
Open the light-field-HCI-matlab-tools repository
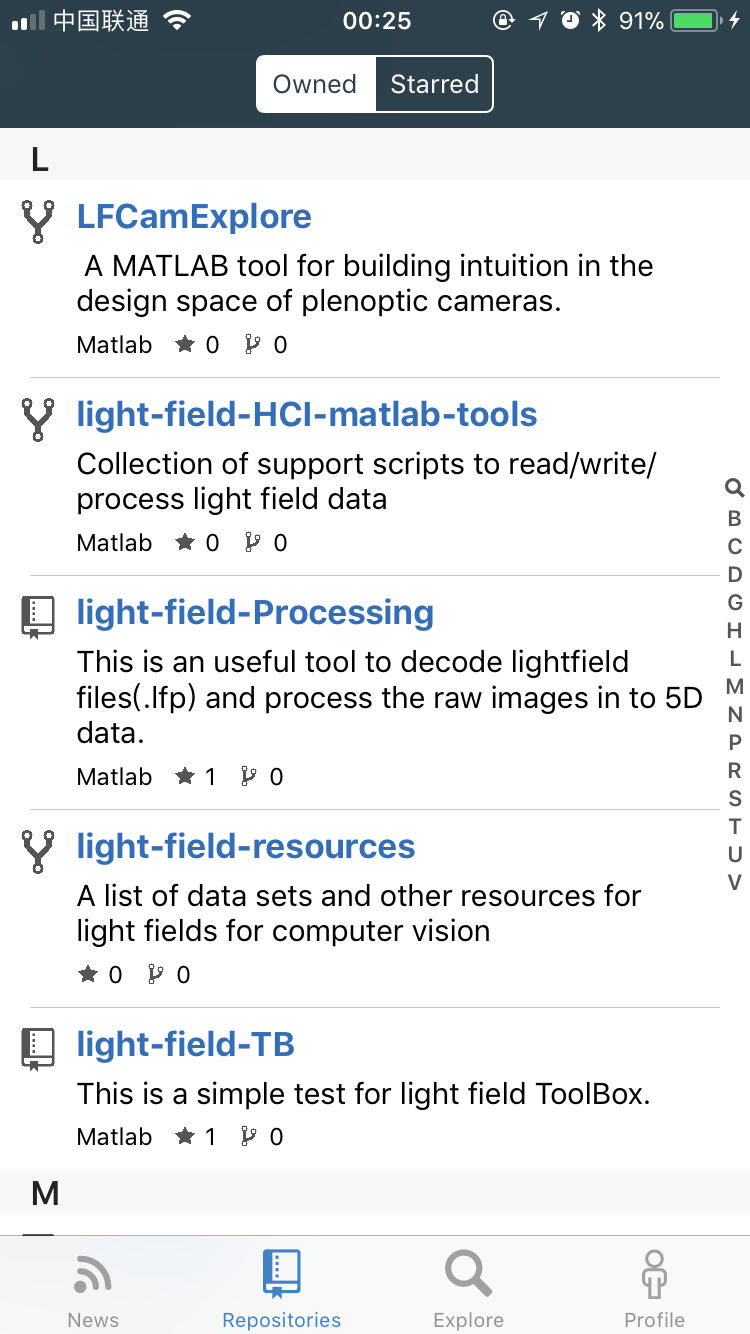click(x=307, y=415)
